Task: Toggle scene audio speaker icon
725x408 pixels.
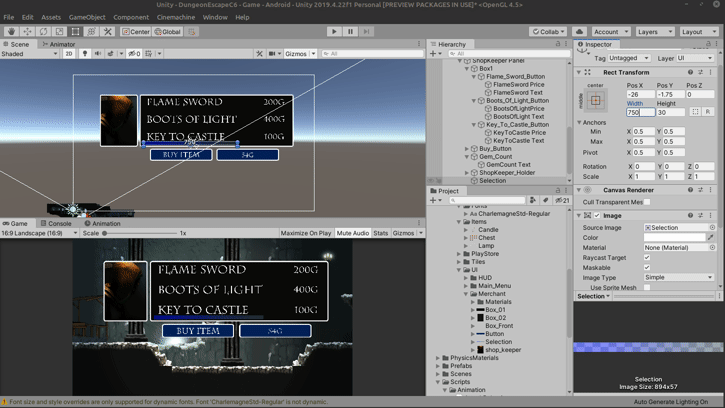Action: [98, 54]
